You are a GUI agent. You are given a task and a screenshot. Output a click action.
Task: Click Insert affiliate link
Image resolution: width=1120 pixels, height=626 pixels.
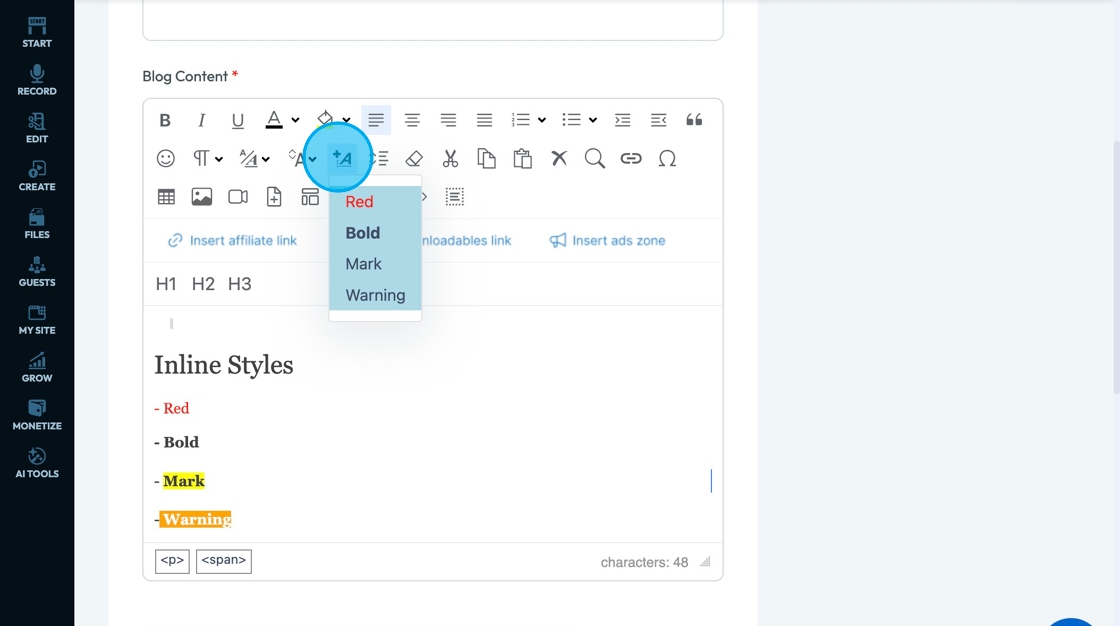pos(233,241)
